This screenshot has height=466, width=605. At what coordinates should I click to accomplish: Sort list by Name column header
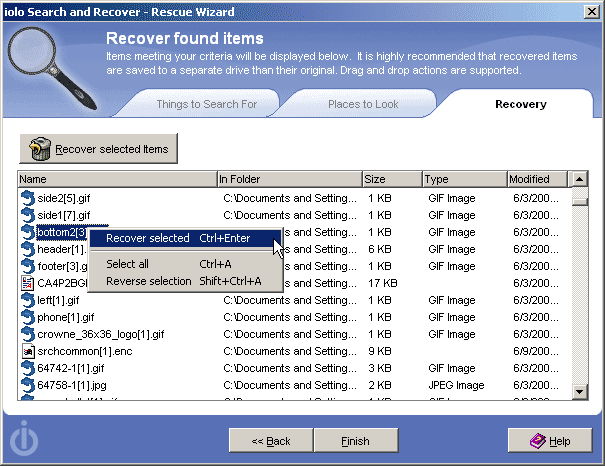[x=117, y=179]
